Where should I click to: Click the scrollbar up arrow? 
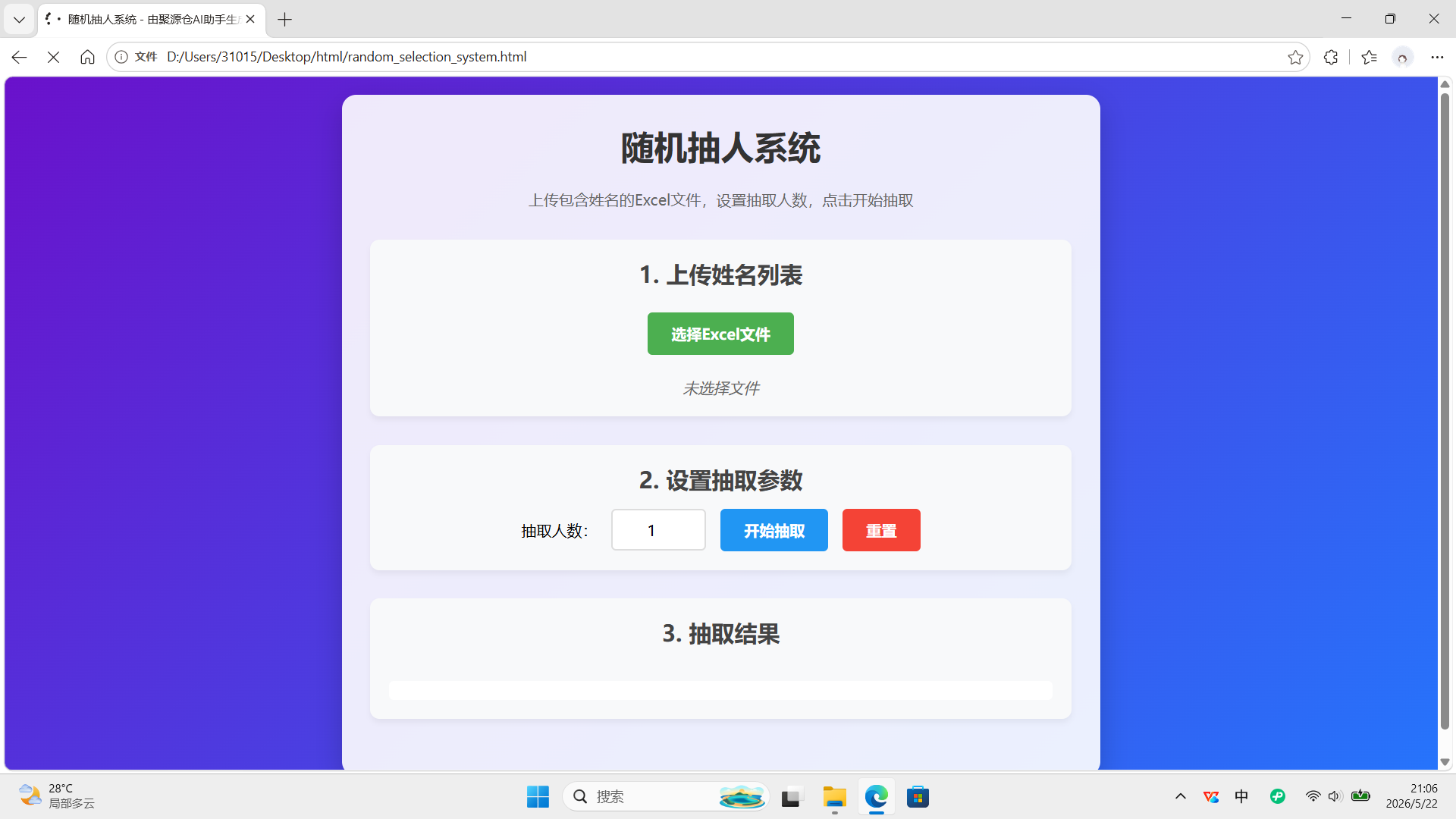coord(1445,84)
